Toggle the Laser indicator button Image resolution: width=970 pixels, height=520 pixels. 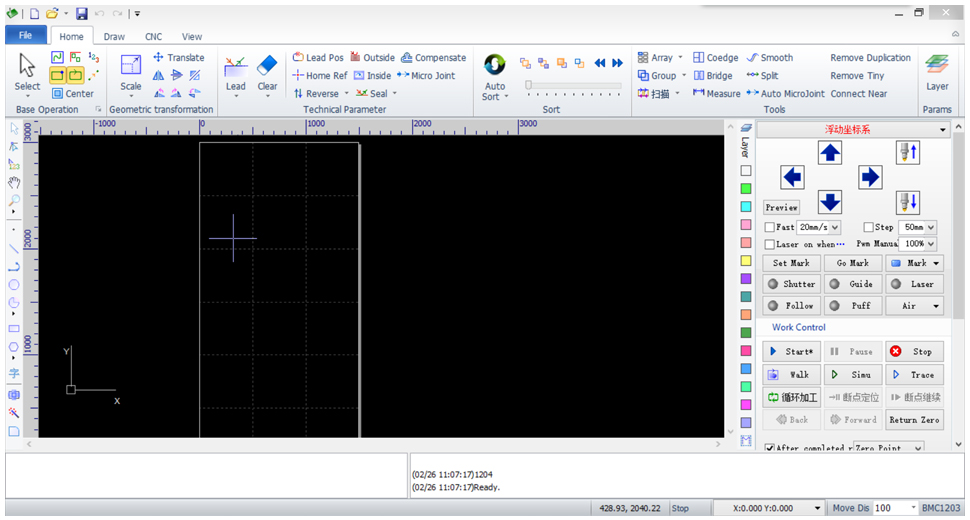pos(914,284)
